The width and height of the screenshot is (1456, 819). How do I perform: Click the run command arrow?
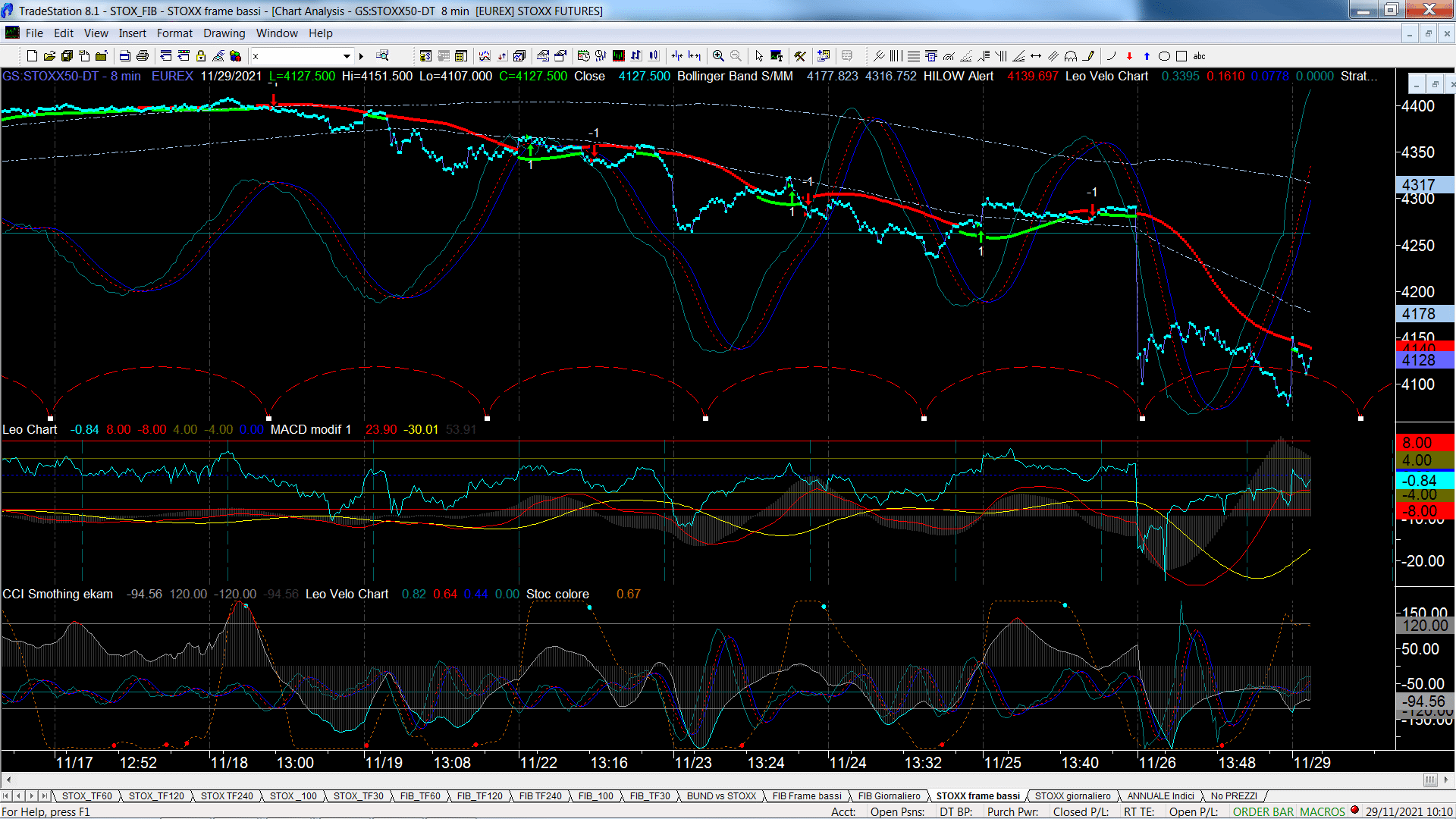coord(362,56)
